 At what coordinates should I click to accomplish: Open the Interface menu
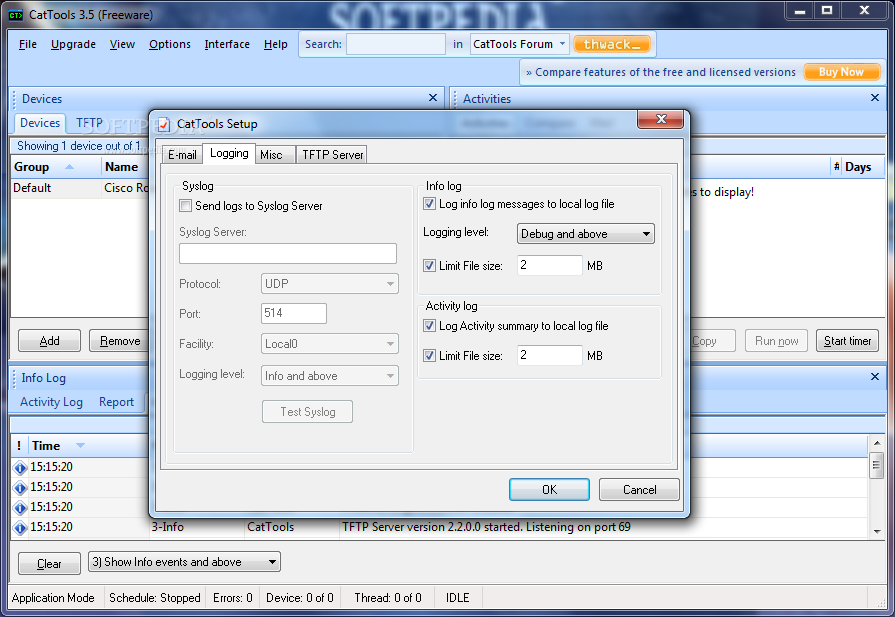tap(227, 44)
